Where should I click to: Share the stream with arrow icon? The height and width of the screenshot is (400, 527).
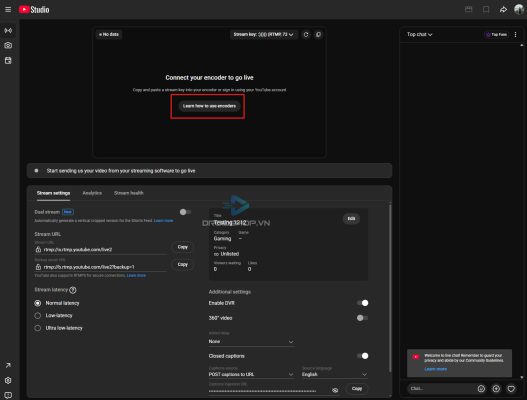click(503, 9)
